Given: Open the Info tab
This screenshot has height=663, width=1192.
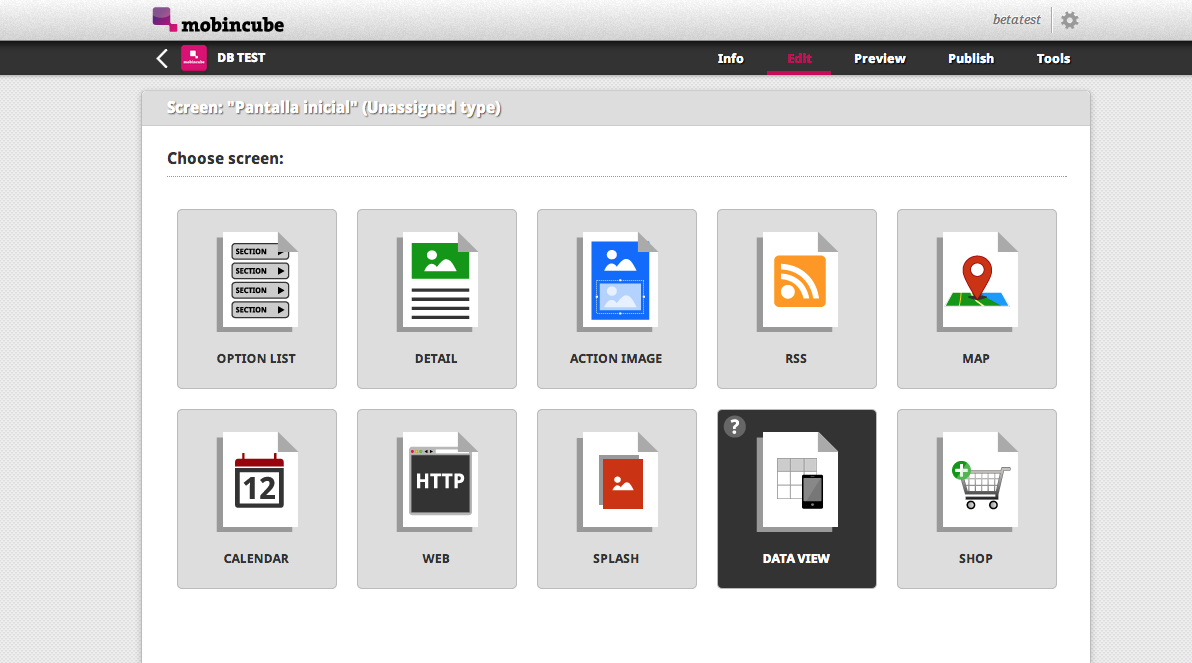Looking at the screenshot, I should [731, 59].
